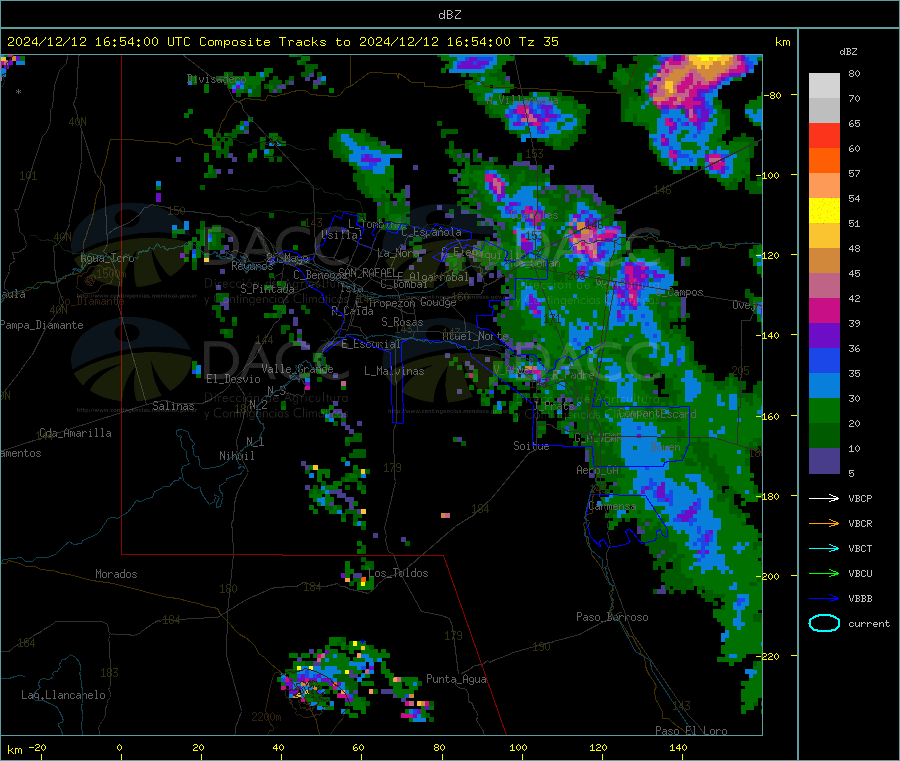Click the SAN_RAFAEL place label on map

[366, 272]
